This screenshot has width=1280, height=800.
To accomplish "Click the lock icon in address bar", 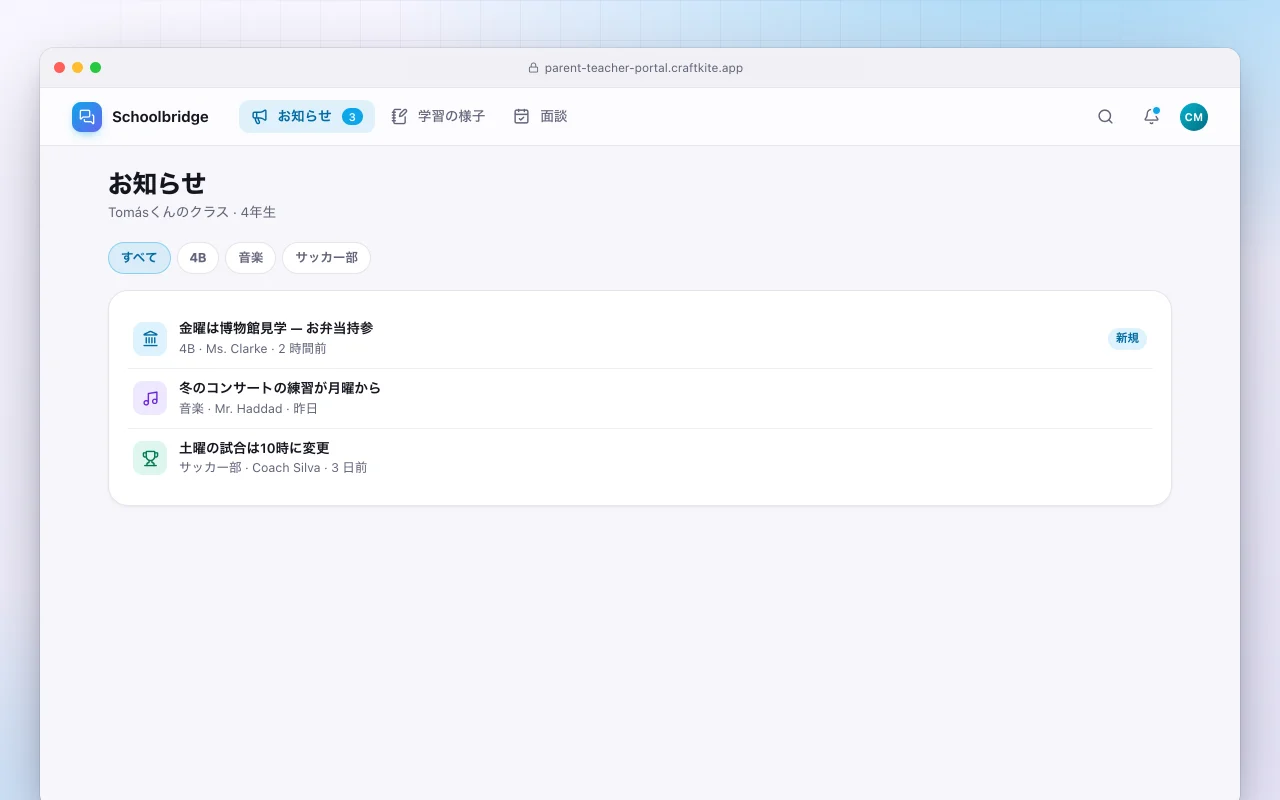I will [533, 68].
